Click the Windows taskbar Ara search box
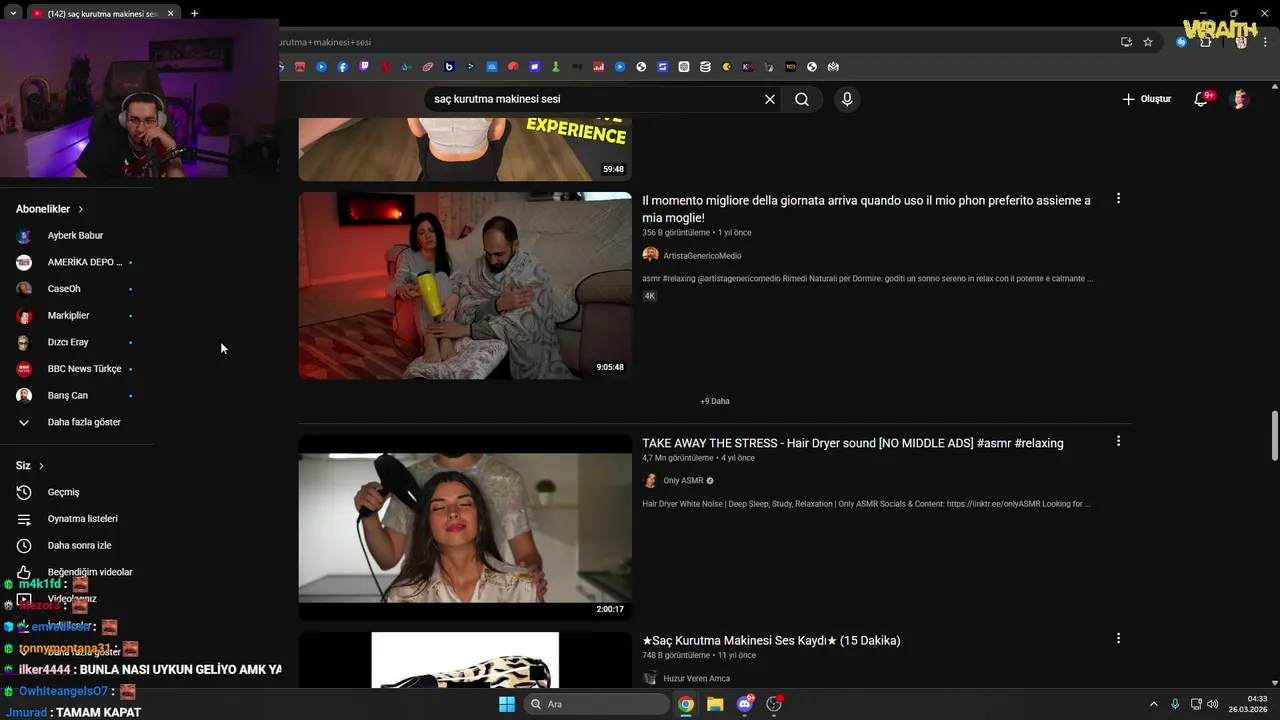The height and width of the screenshot is (720, 1280). (x=597, y=704)
